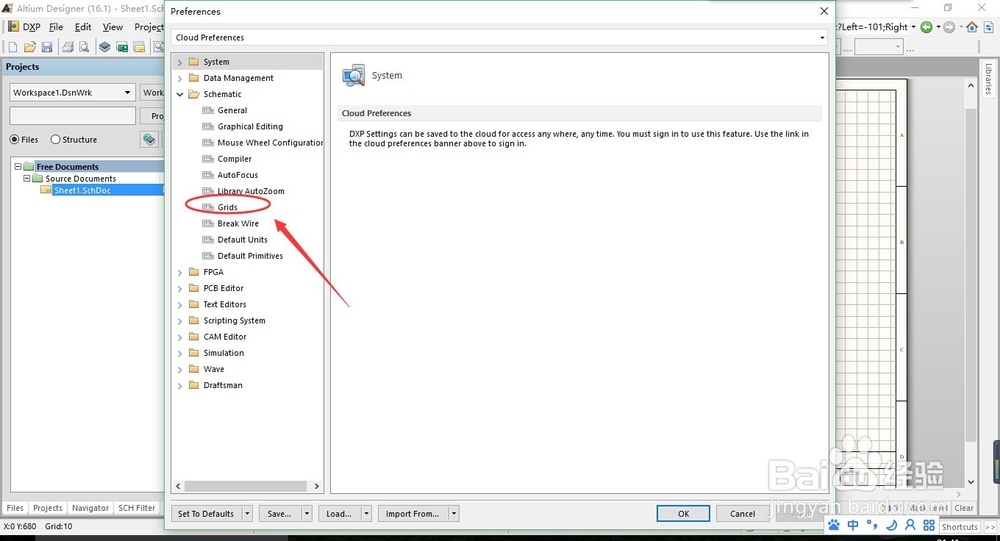This screenshot has width=1000, height=541.
Task: Expand the Text Editors folder arrow
Action: [x=180, y=304]
